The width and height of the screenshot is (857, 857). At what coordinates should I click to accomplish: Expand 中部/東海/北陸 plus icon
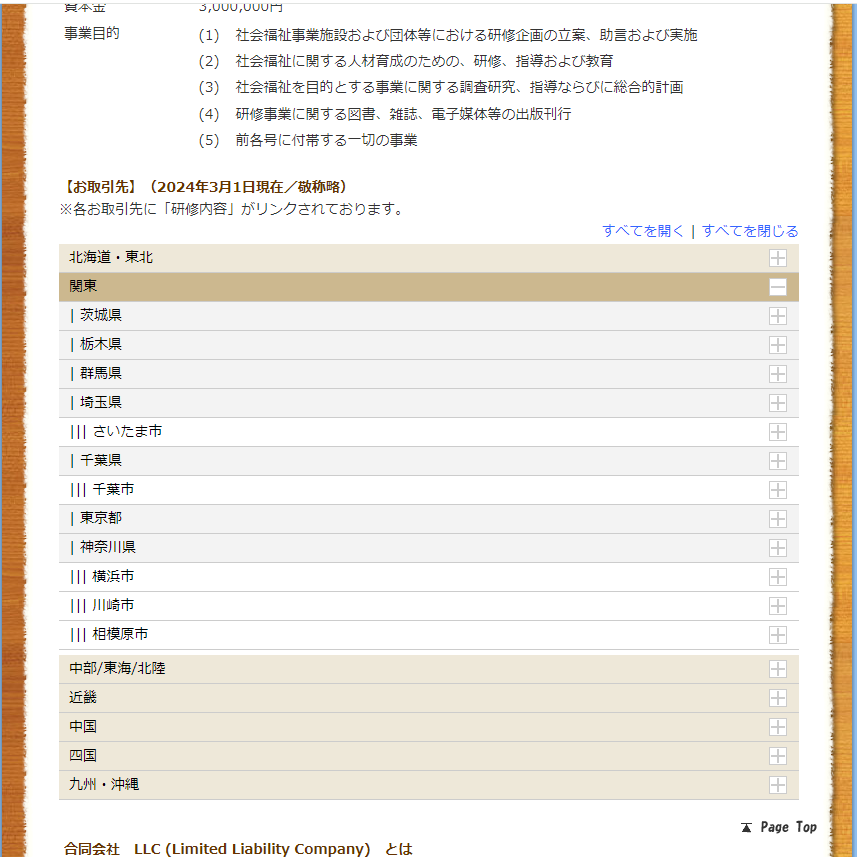(x=777, y=669)
